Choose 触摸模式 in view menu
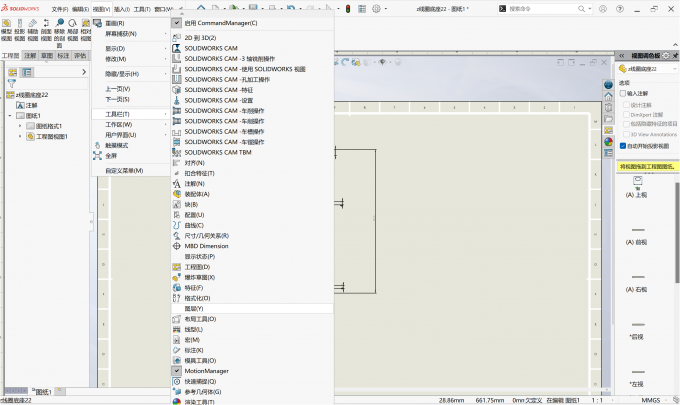The height and width of the screenshot is (405, 680). [x=131, y=145]
